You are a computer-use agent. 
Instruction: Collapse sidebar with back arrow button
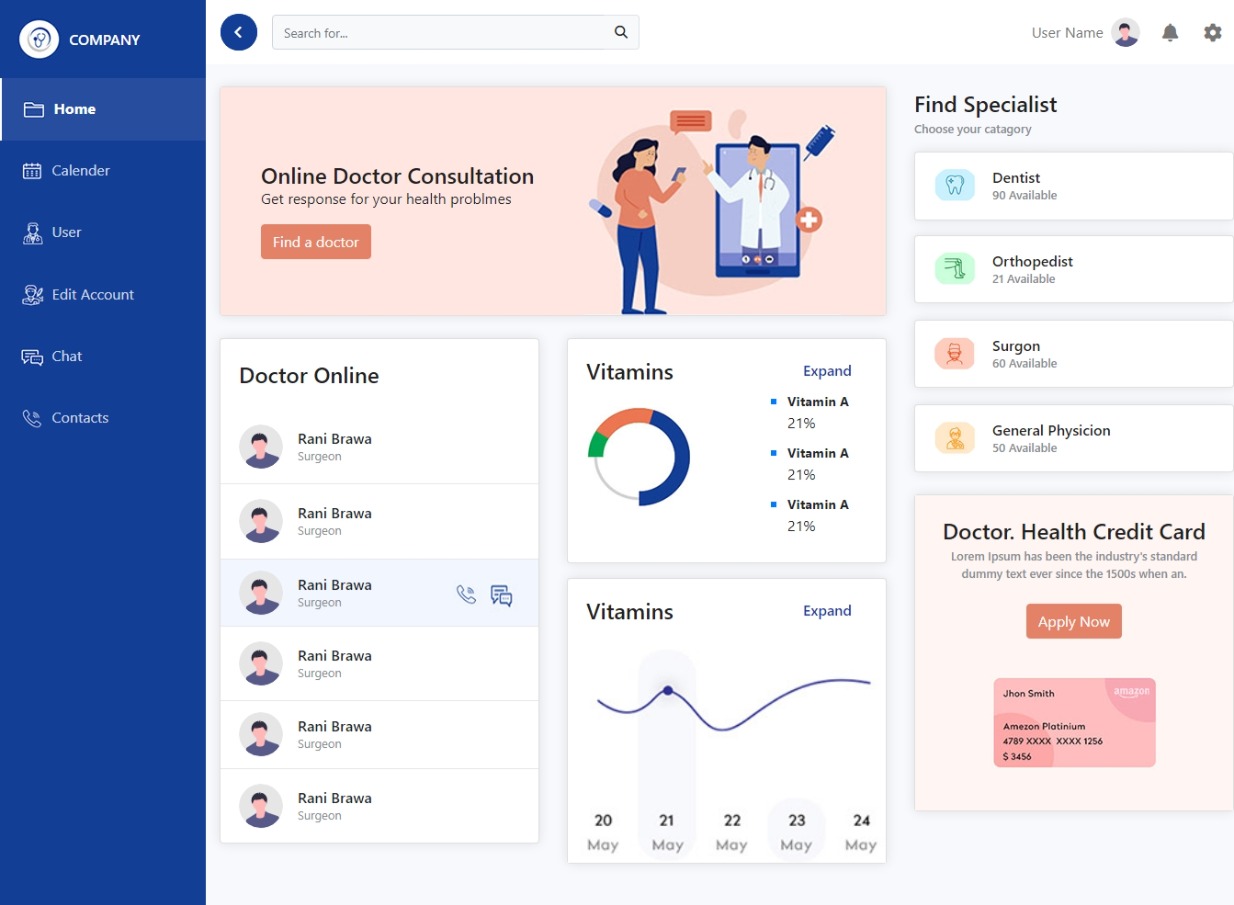(238, 32)
